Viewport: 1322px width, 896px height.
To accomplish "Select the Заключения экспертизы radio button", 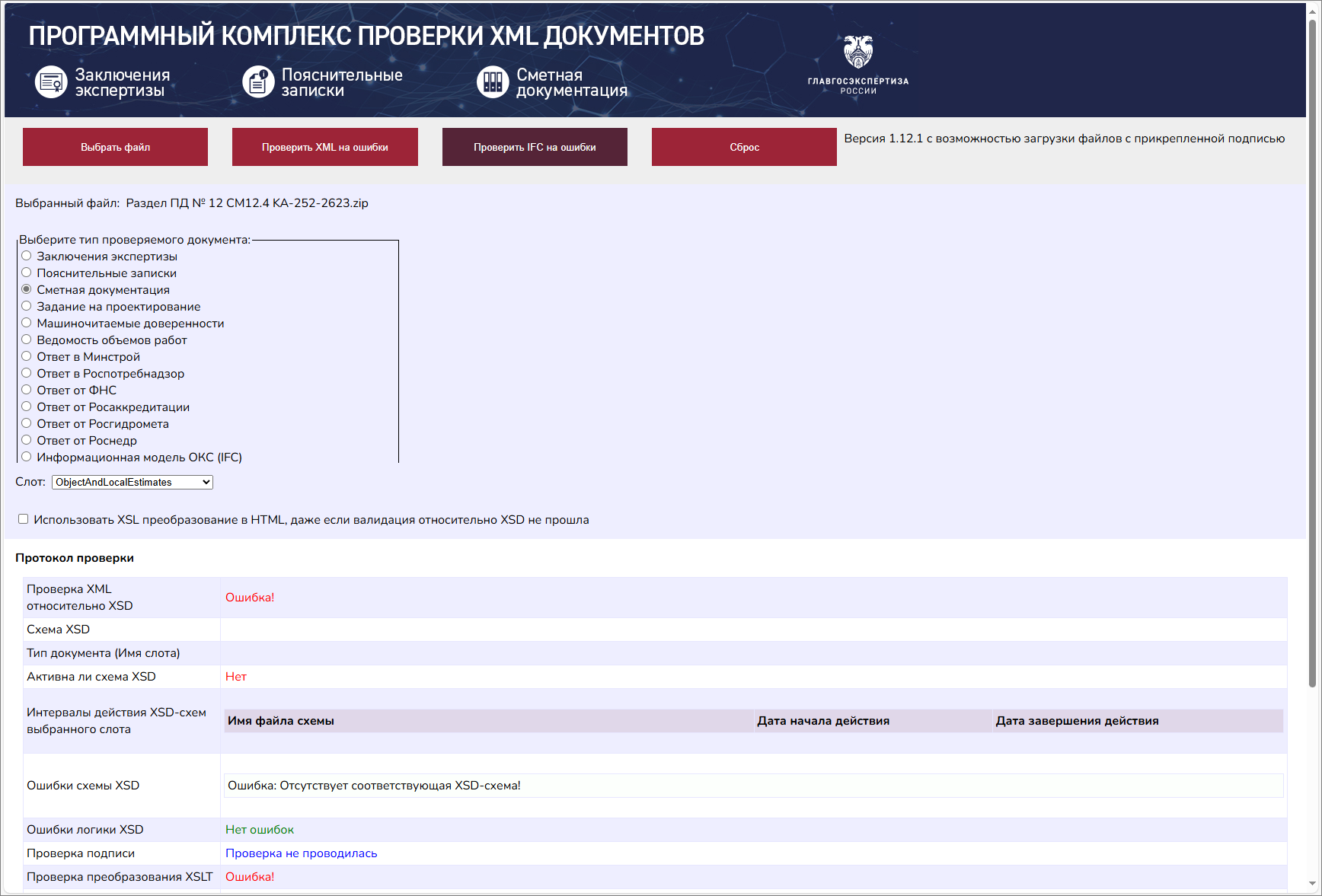I will coord(27,255).
